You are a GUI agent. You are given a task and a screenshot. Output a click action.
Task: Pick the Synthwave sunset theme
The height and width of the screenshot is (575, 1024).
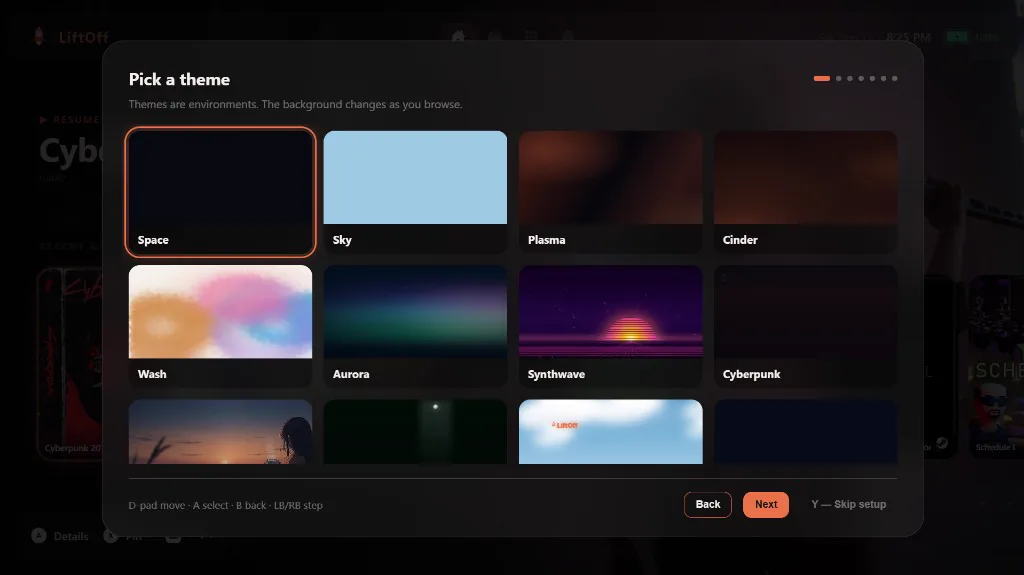pos(611,326)
